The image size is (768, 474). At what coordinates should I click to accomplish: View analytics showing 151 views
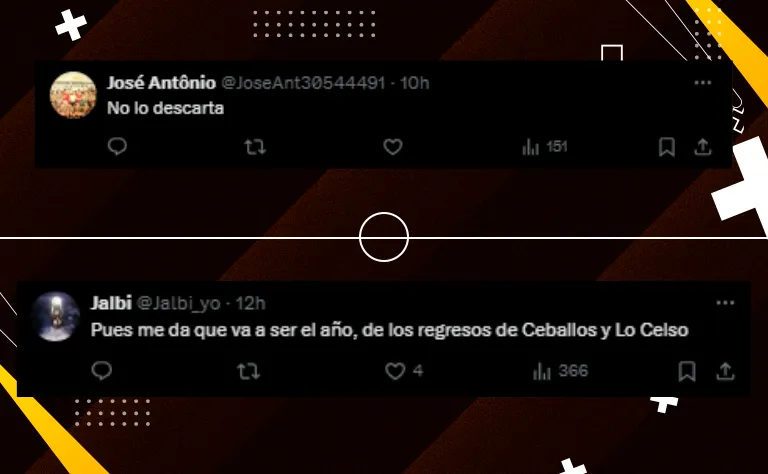(x=545, y=146)
